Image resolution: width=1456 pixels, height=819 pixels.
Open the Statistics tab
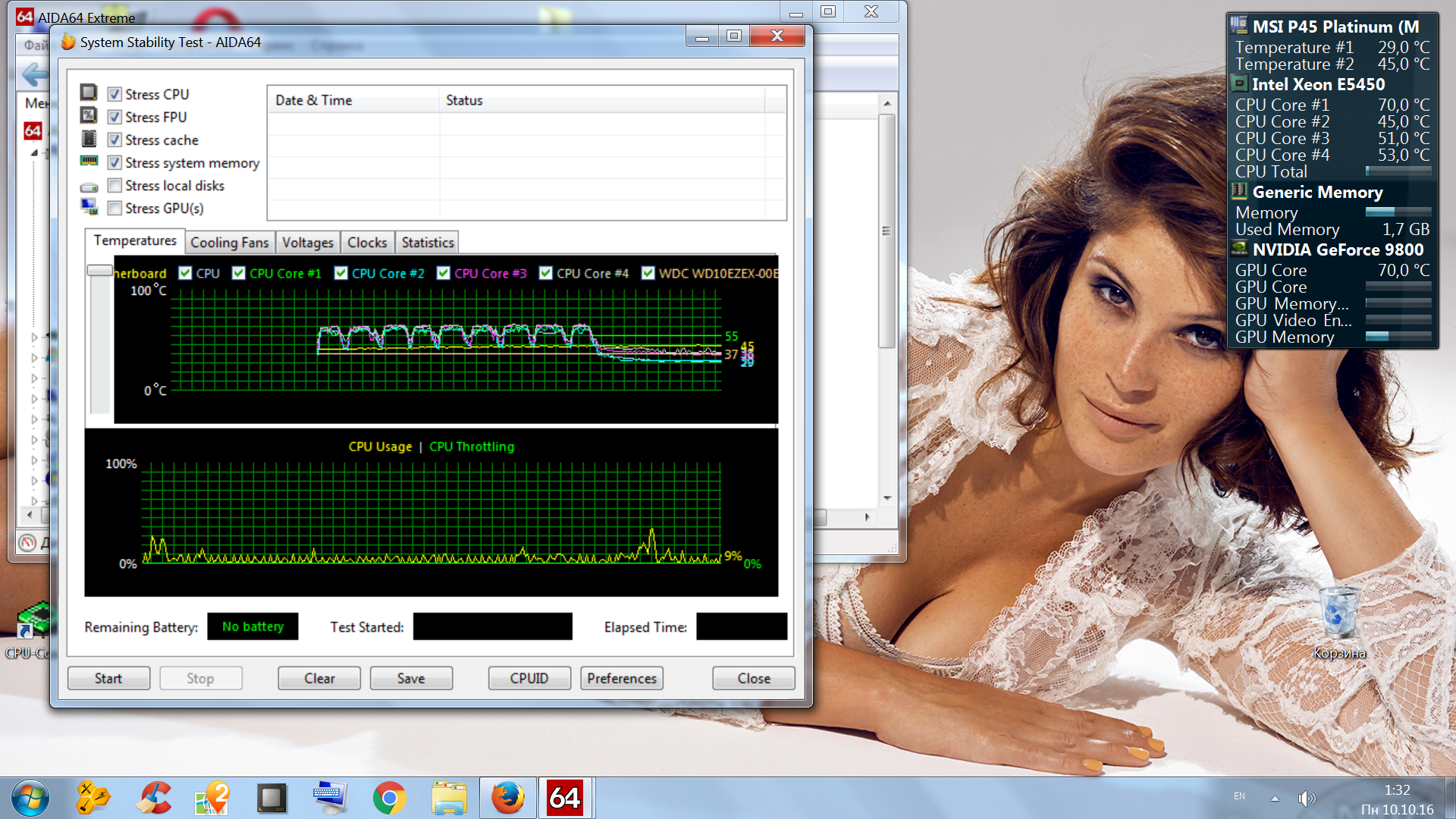point(427,243)
